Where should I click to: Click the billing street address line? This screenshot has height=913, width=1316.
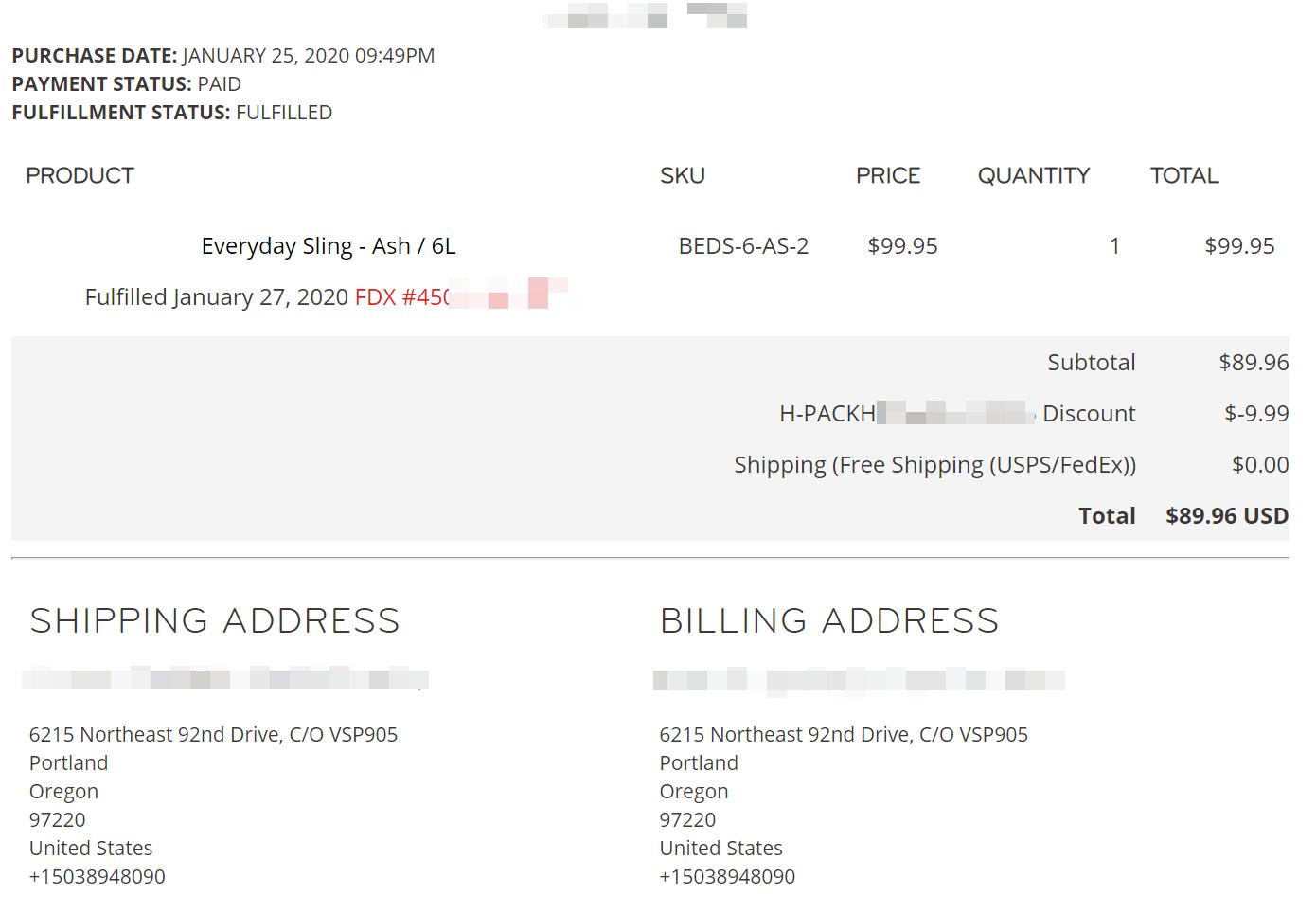[843, 735]
